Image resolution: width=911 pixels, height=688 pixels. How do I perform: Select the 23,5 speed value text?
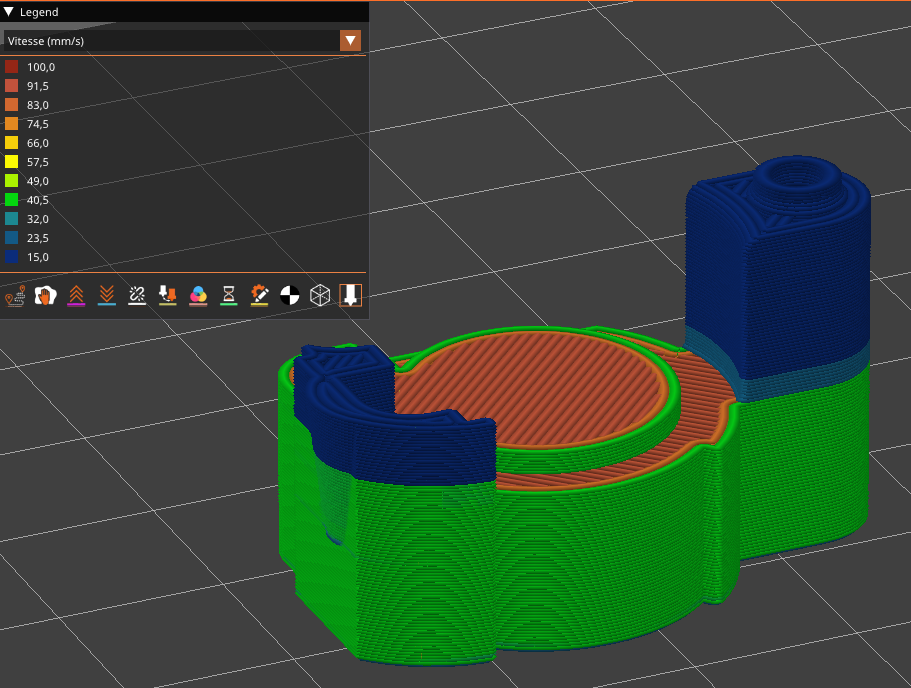click(38, 238)
